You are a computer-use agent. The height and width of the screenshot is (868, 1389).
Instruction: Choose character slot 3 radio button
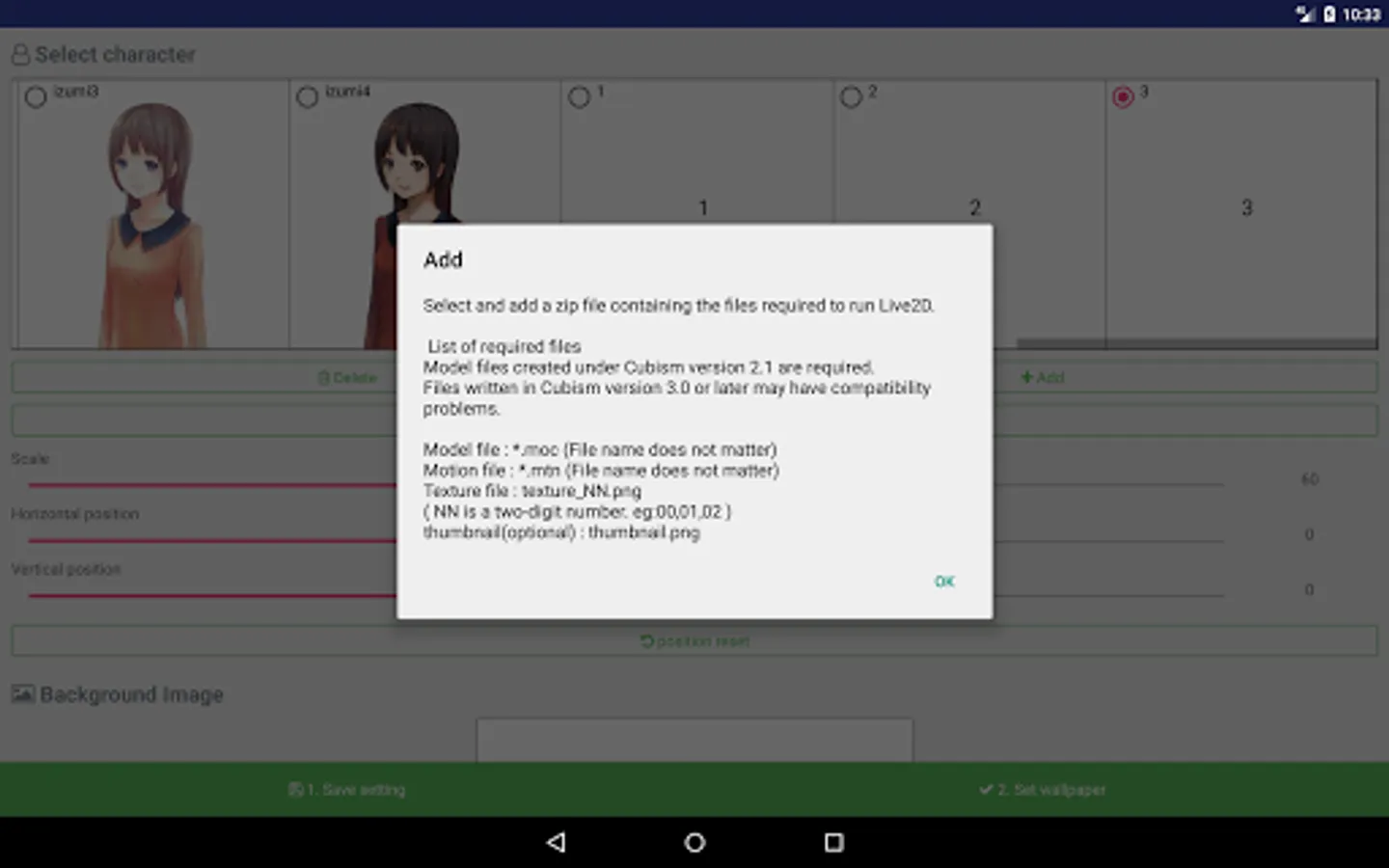point(1123,97)
